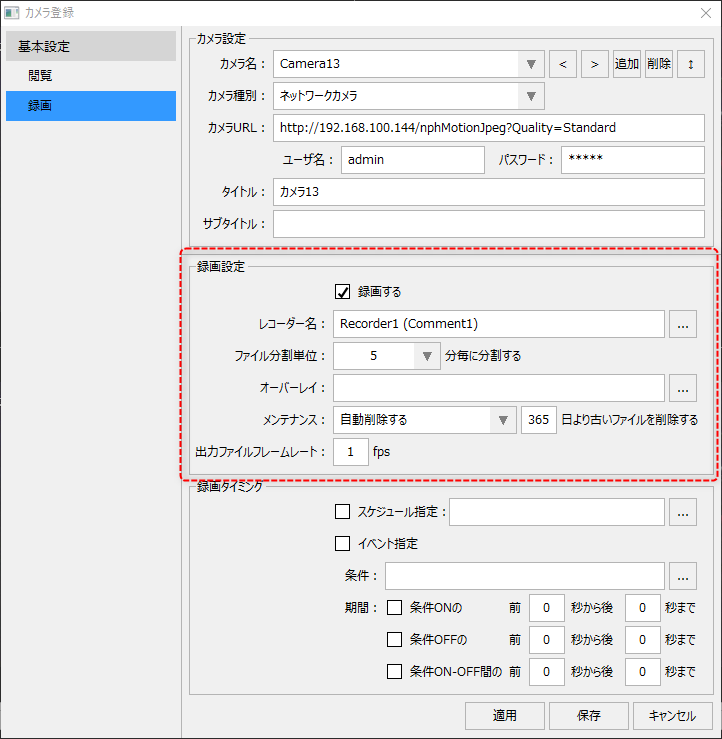Open ファイル分割単位 dropdown showing 5
The height and width of the screenshot is (739, 722).
427,356
